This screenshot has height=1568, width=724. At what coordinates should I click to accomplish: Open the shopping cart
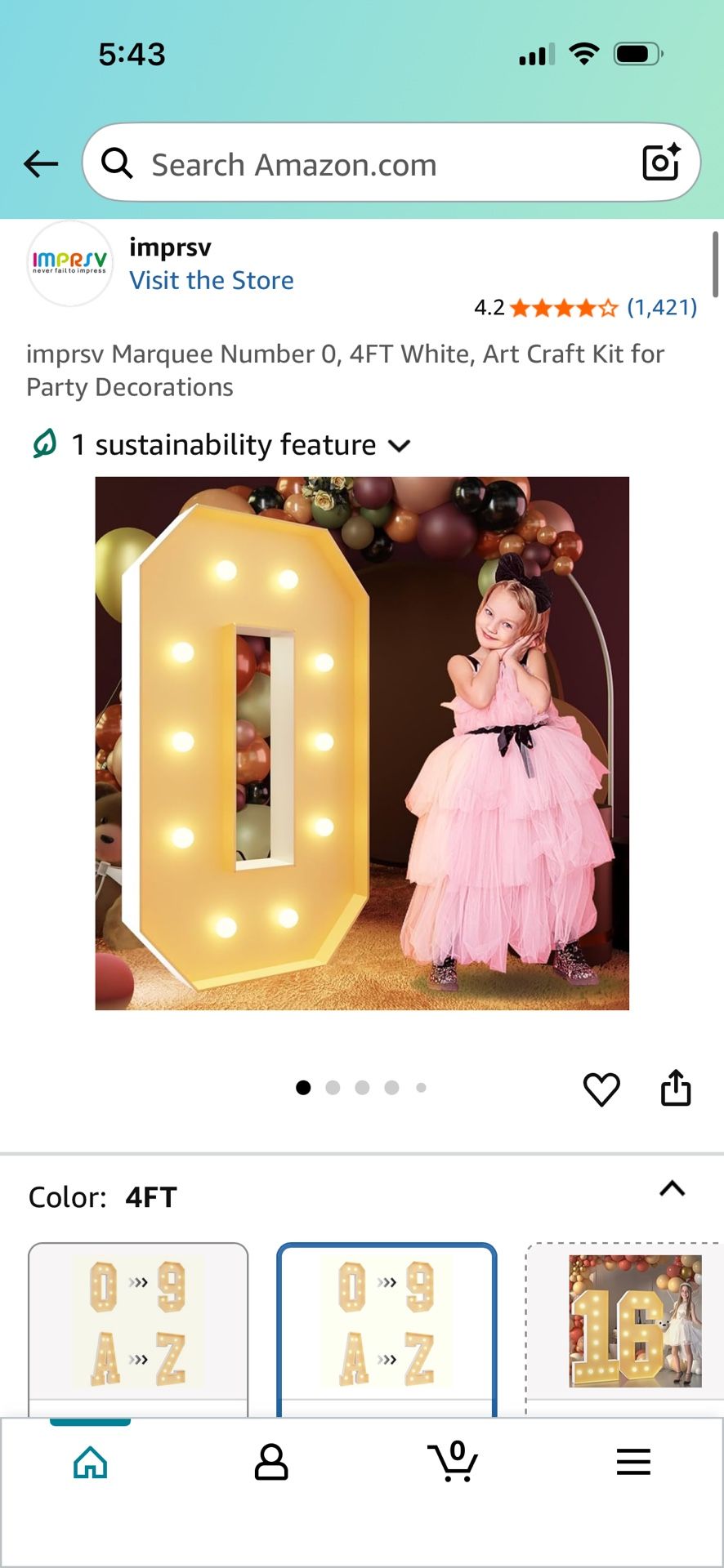tap(453, 1460)
